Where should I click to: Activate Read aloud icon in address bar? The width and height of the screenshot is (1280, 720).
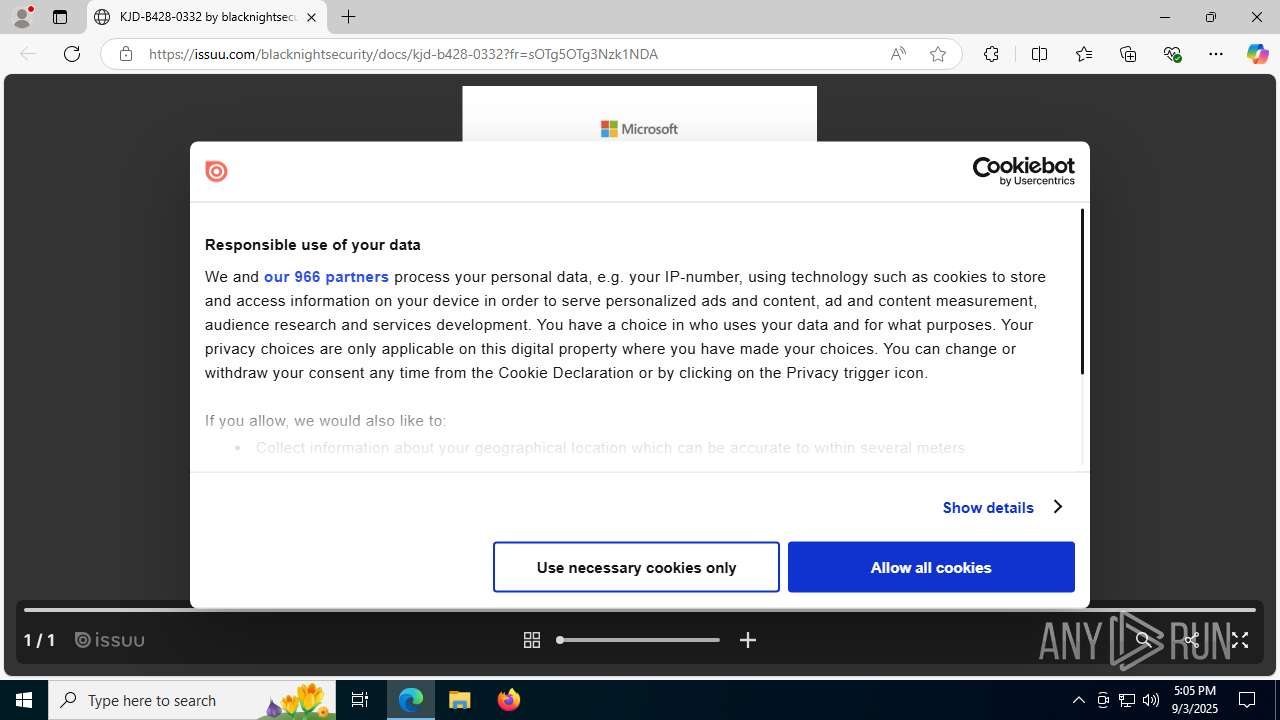pyautogui.click(x=898, y=54)
